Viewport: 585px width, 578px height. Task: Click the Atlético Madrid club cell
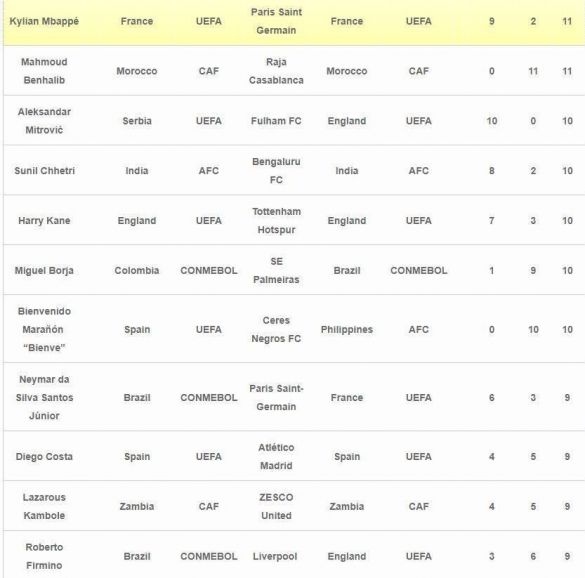coord(276,457)
